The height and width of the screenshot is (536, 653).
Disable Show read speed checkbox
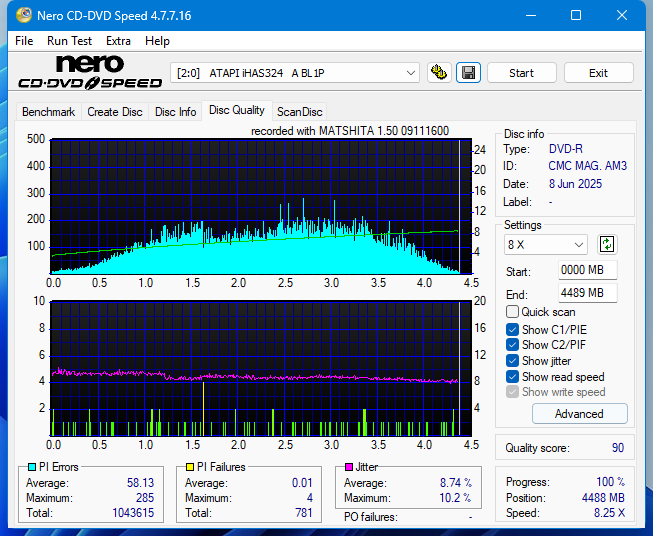[x=512, y=377]
